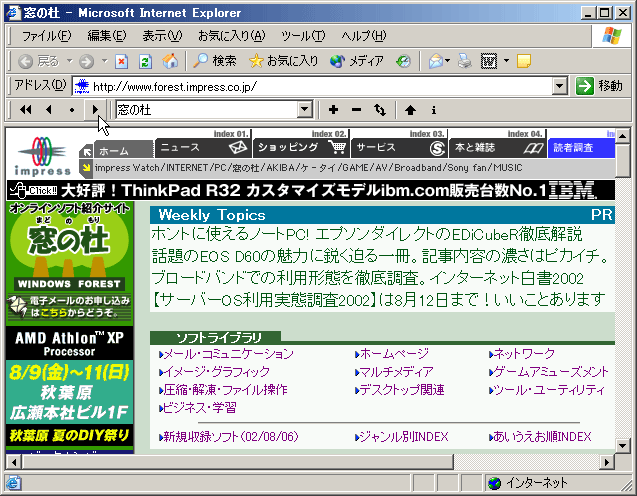Refresh the page with the green arrows icon
Image resolution: width=637 pixels, height=496 pixels.
coord(145,61)
